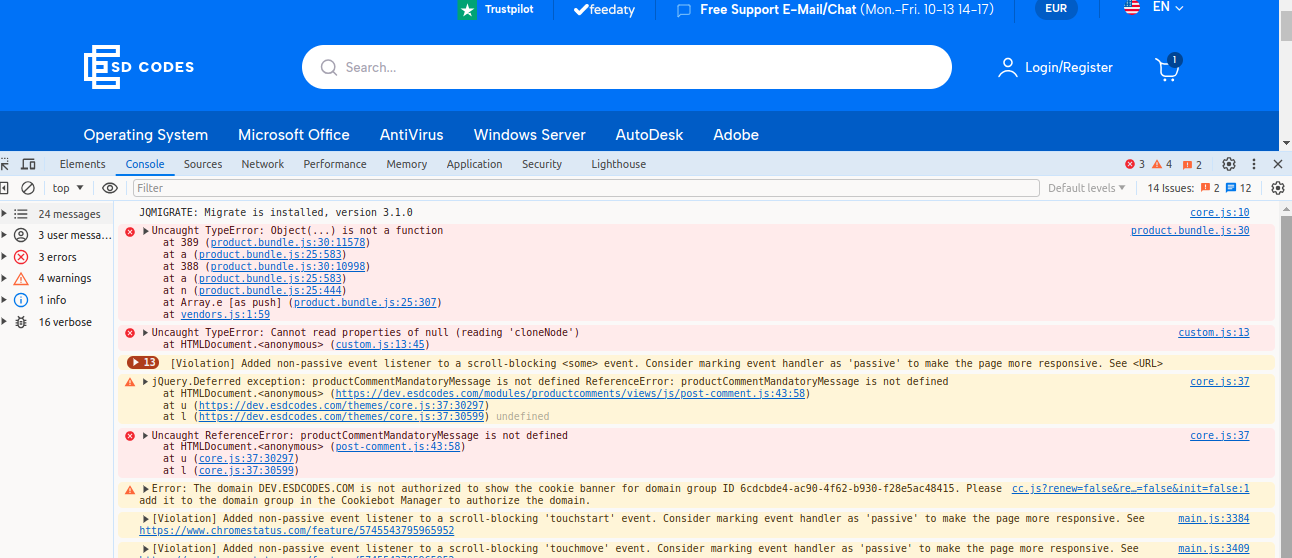Image resolution: width=1292 pixels, height=558 pixels.
Task: Open the shopping cart icon
Action: (x=1167, y=67)
